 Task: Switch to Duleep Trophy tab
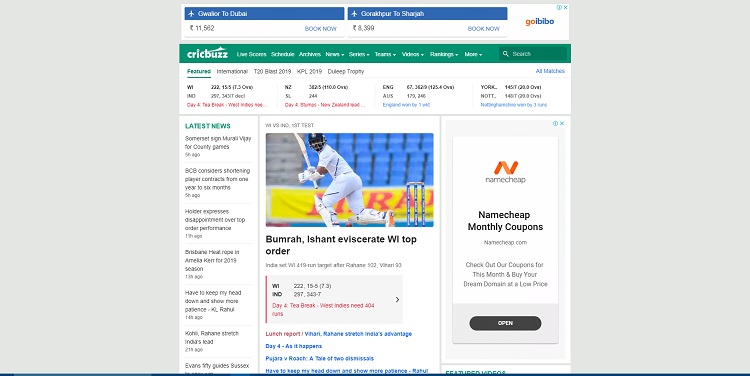coord(346,71)
